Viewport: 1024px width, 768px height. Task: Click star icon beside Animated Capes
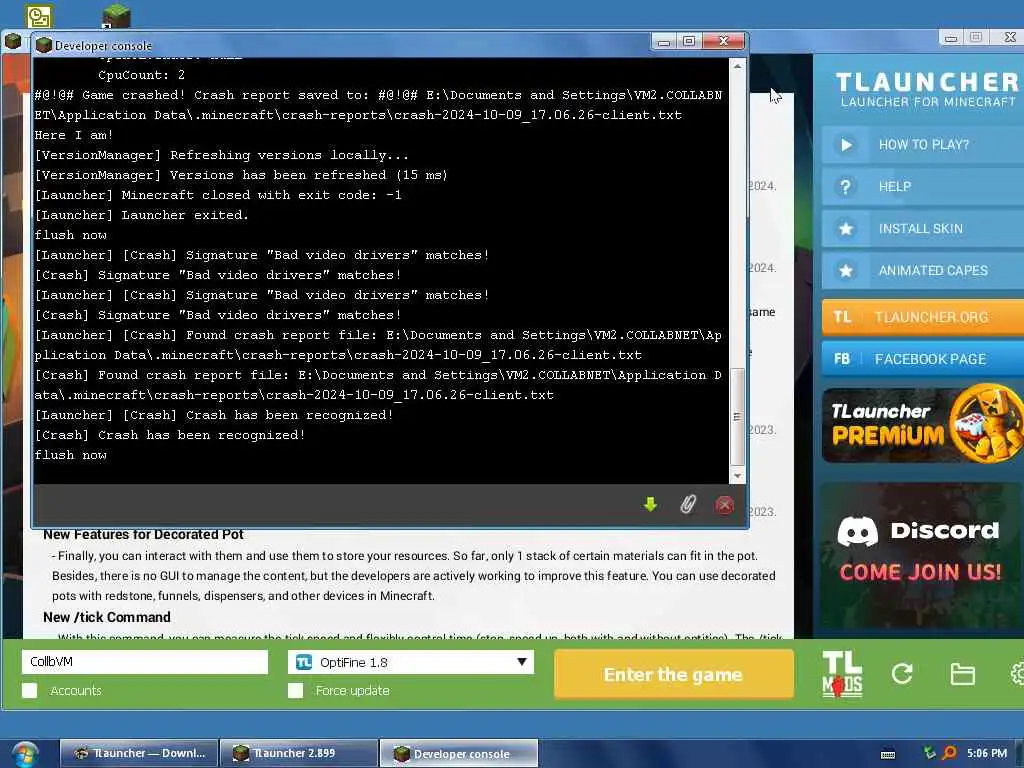tap(846, 270)
